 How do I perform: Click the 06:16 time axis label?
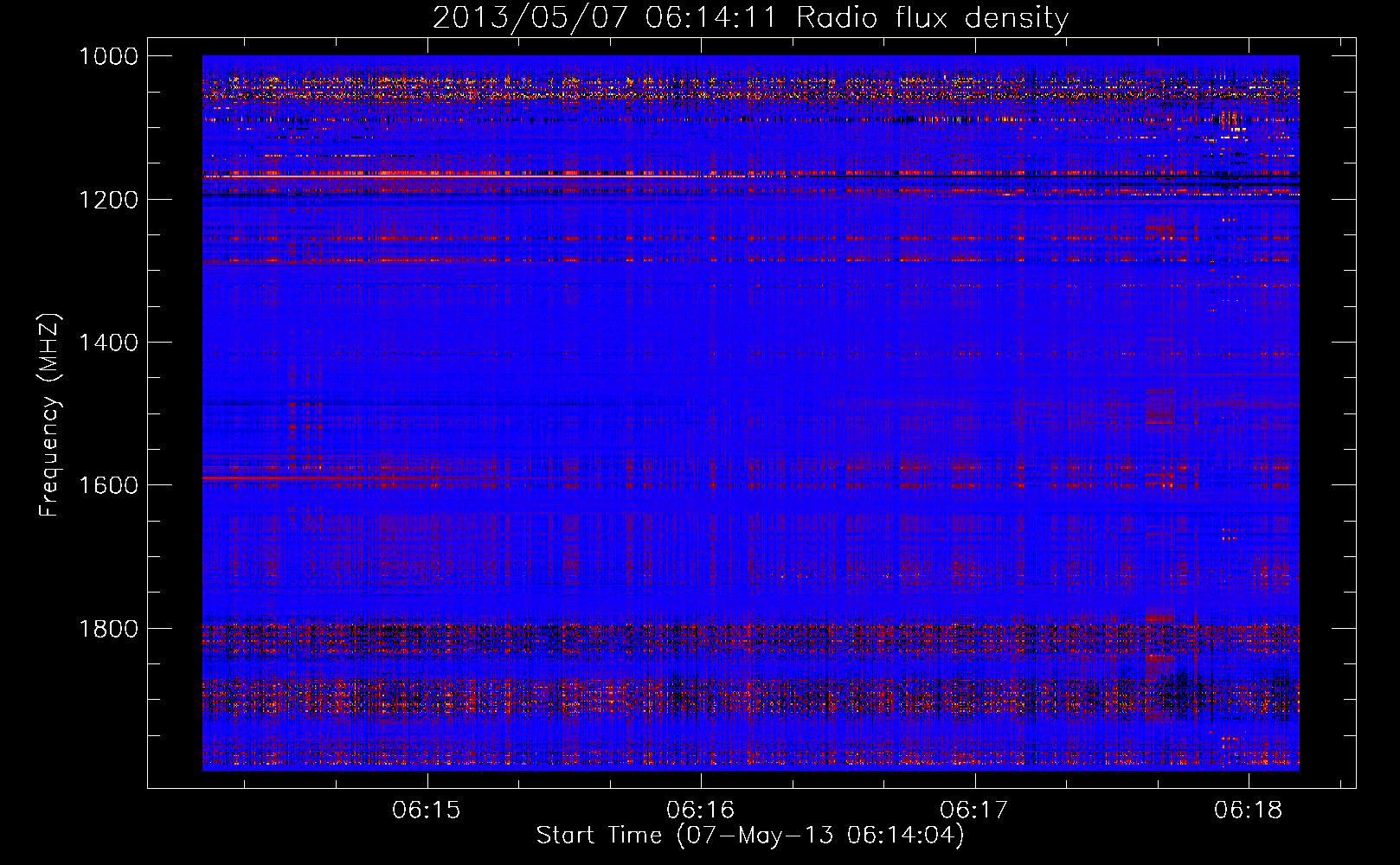point(701,810)
